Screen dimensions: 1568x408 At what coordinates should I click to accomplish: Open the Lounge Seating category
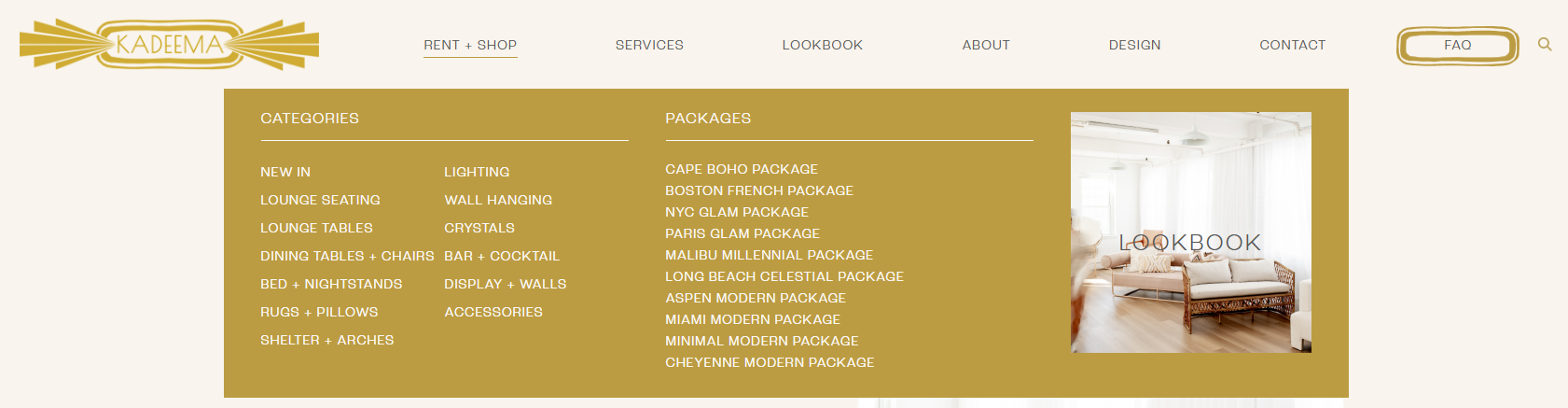tap(320, 200)
